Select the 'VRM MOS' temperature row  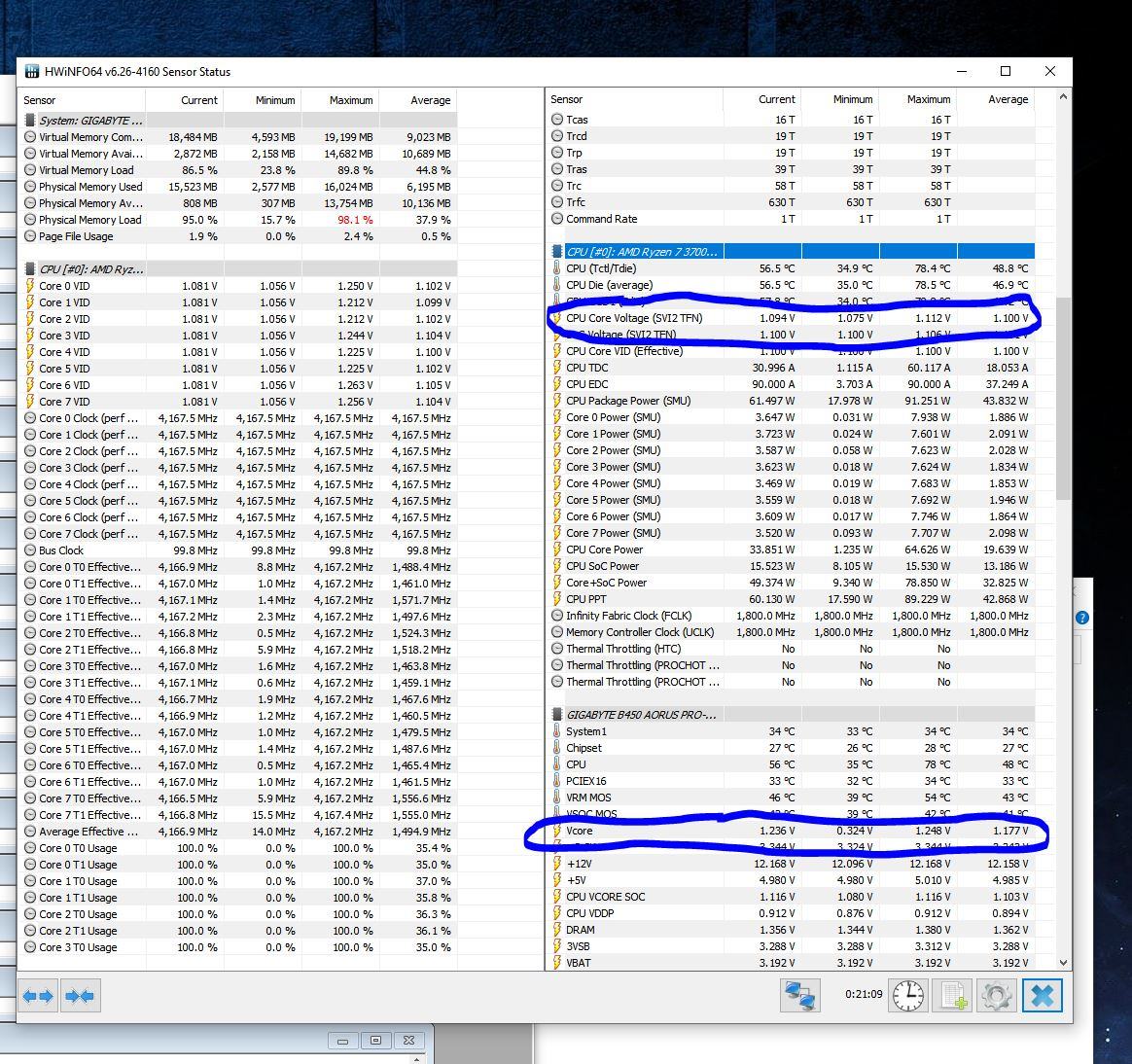click(x=792, y=798)
